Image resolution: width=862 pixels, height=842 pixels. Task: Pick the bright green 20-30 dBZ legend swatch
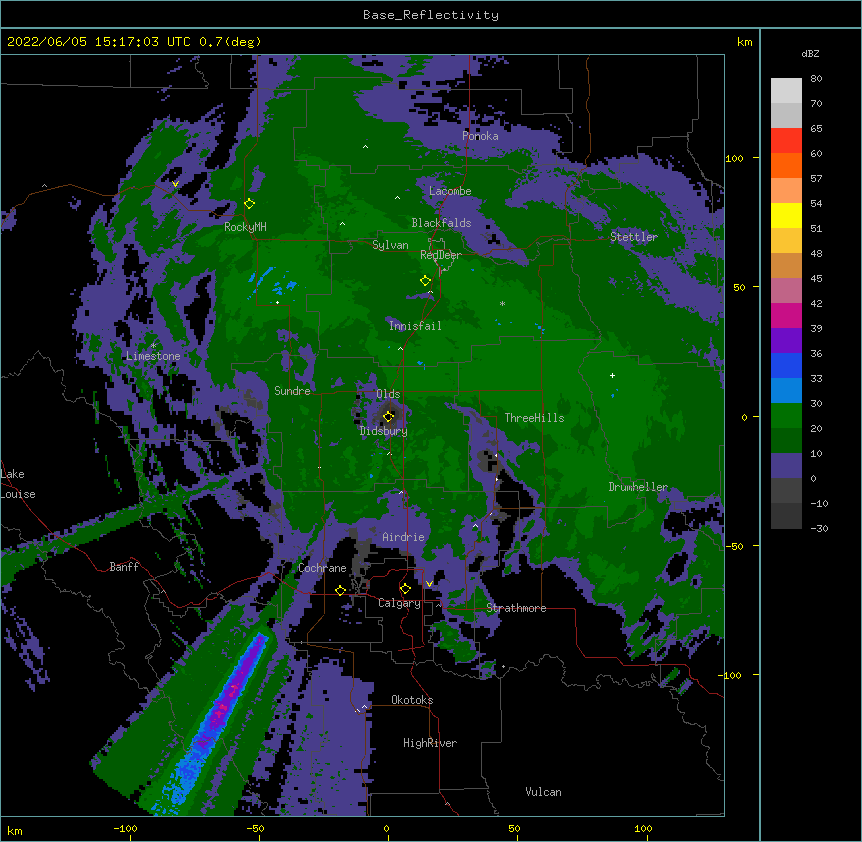pyautogui.click(x=786, y=416)
